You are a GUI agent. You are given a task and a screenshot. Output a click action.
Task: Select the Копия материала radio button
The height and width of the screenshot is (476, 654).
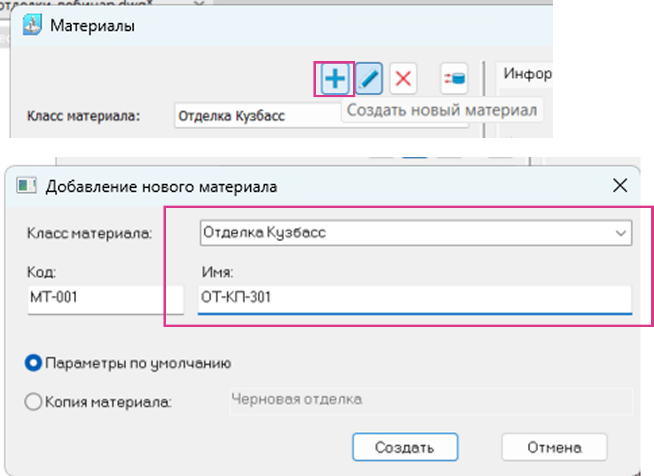[33, 402]
